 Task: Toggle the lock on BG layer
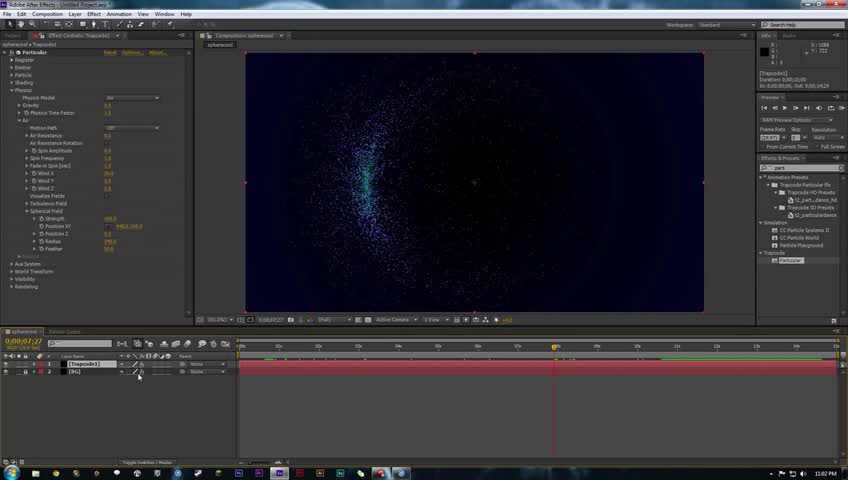pos(25,372)
